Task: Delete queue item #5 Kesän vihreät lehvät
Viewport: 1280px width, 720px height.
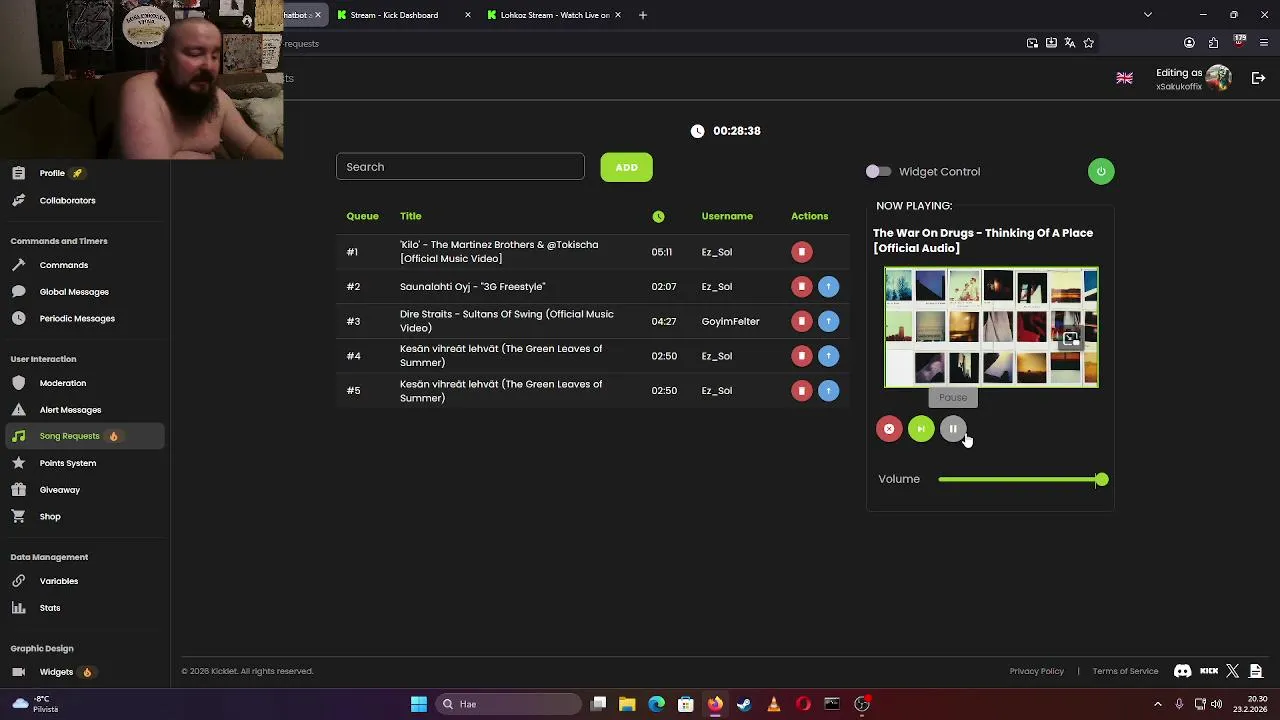Action: click(801, 391)
